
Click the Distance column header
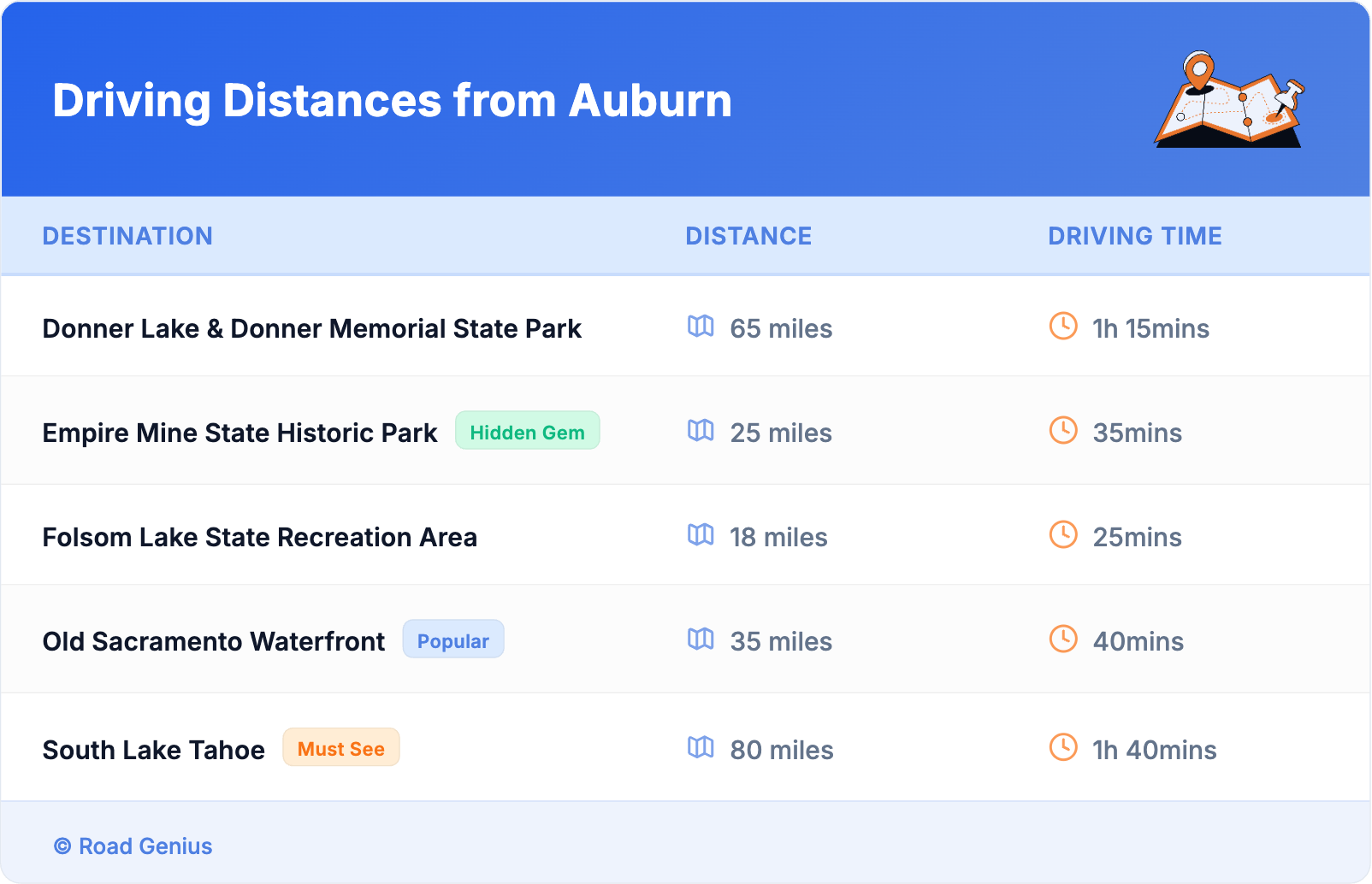click(748, 236)
